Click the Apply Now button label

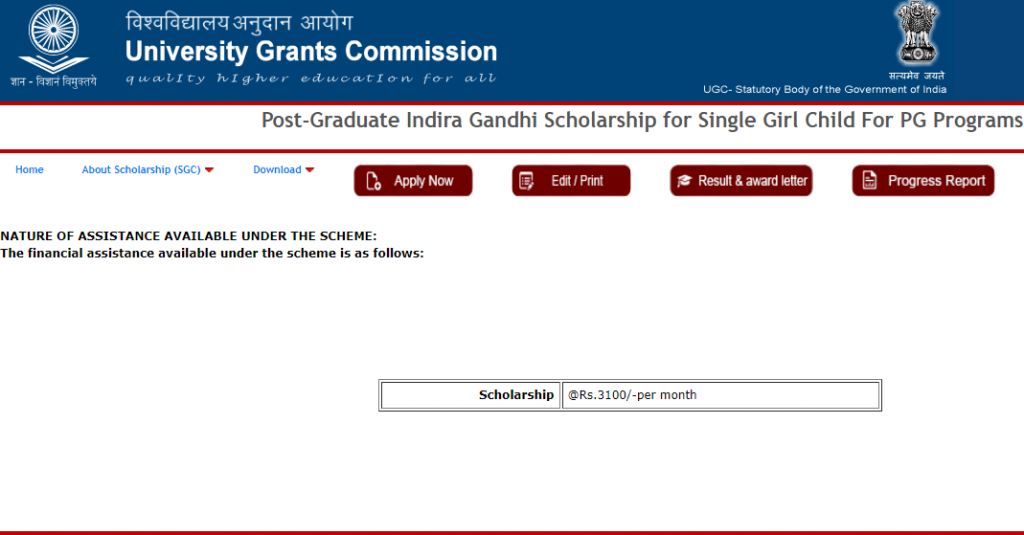click(423, 181)
